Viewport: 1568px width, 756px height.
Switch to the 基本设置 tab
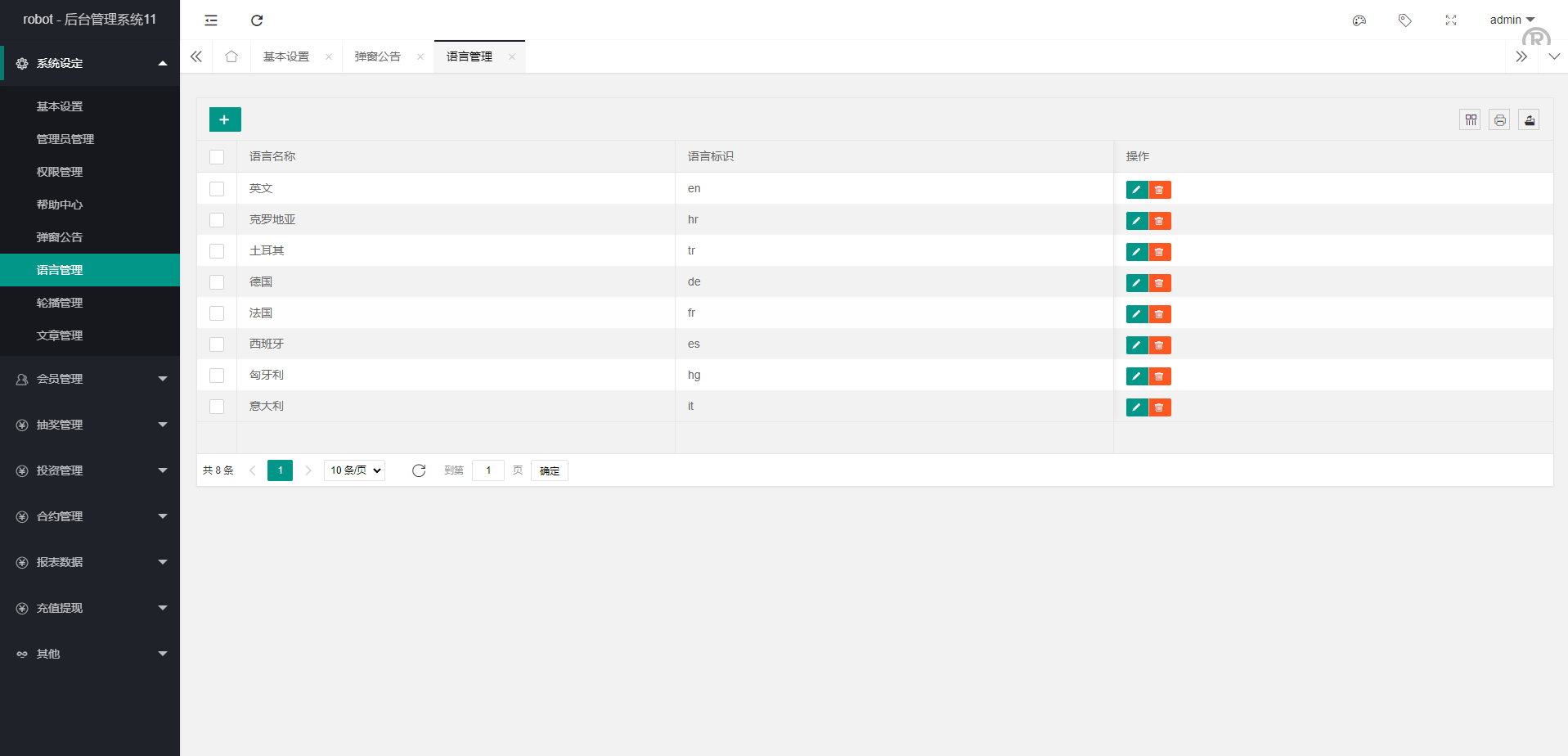[286, 56]
